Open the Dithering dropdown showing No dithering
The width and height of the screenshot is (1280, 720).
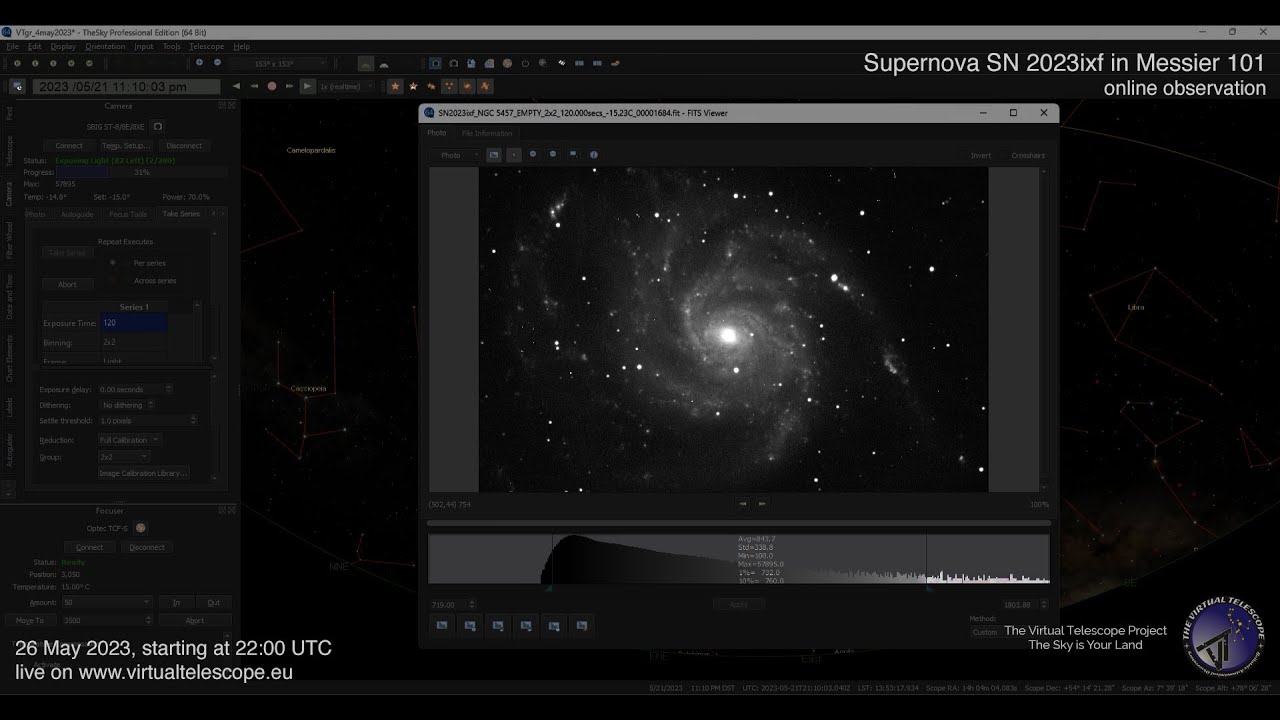tap(126, 405)
